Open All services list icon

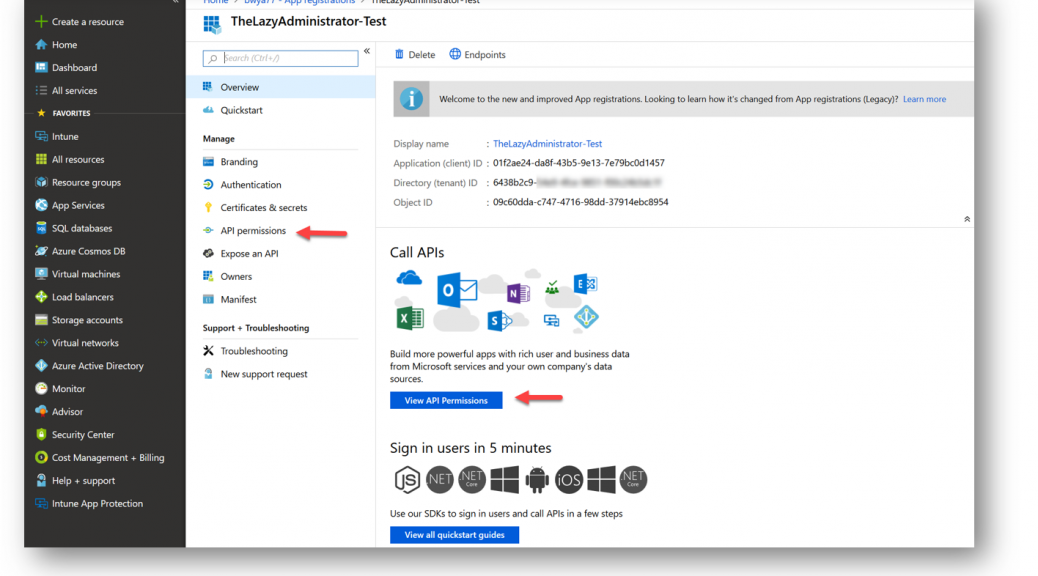tap(41, 90)
